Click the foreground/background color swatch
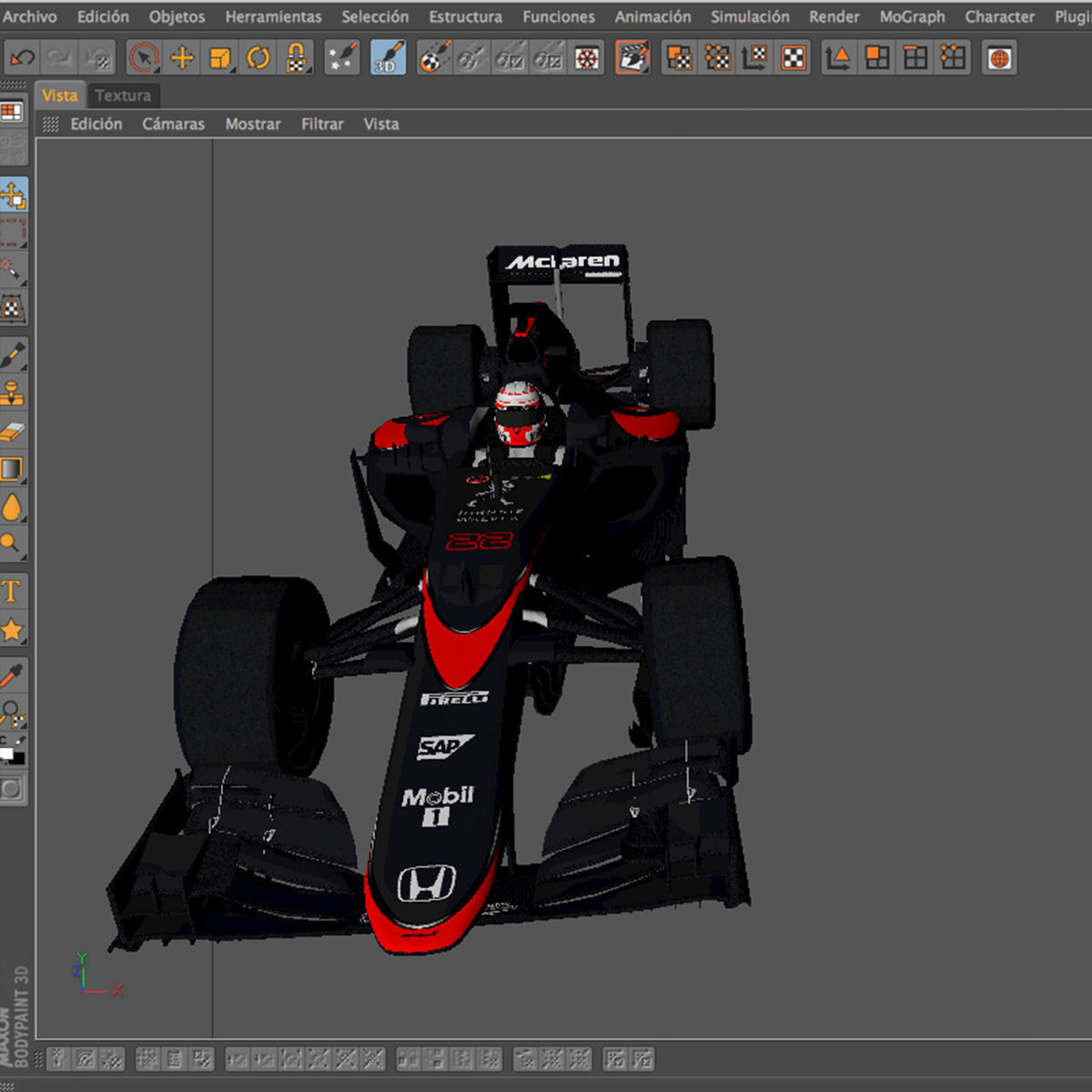The width and height of the screenshot is (1092, 1092). pyautogui.click(x=12, y=752)
